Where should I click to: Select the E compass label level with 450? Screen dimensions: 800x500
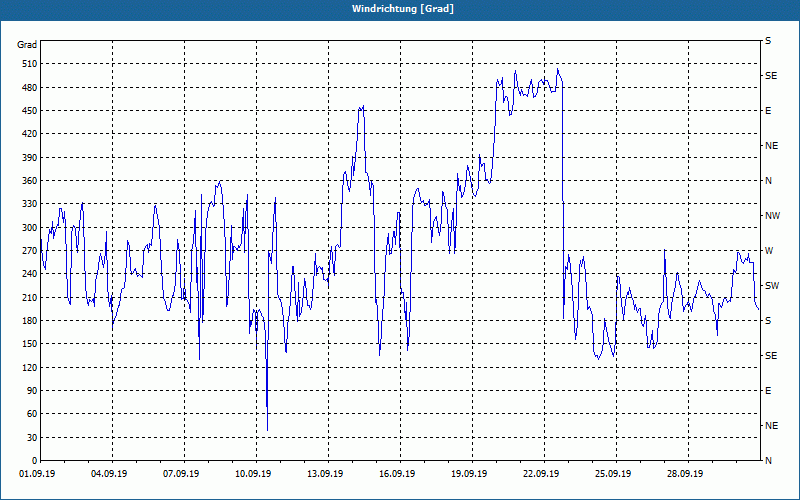coord(768,111)
